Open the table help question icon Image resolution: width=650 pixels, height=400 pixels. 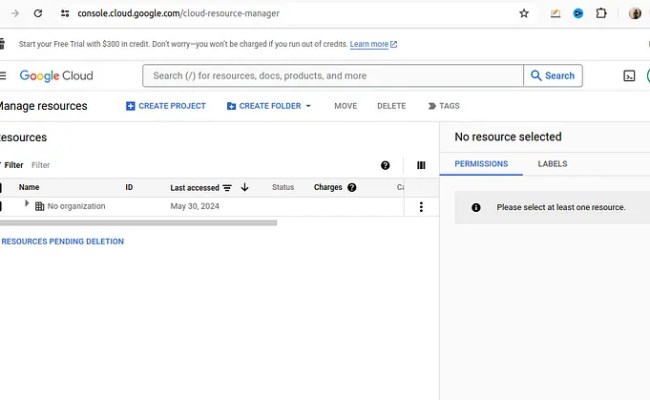(x=385, y=165)
